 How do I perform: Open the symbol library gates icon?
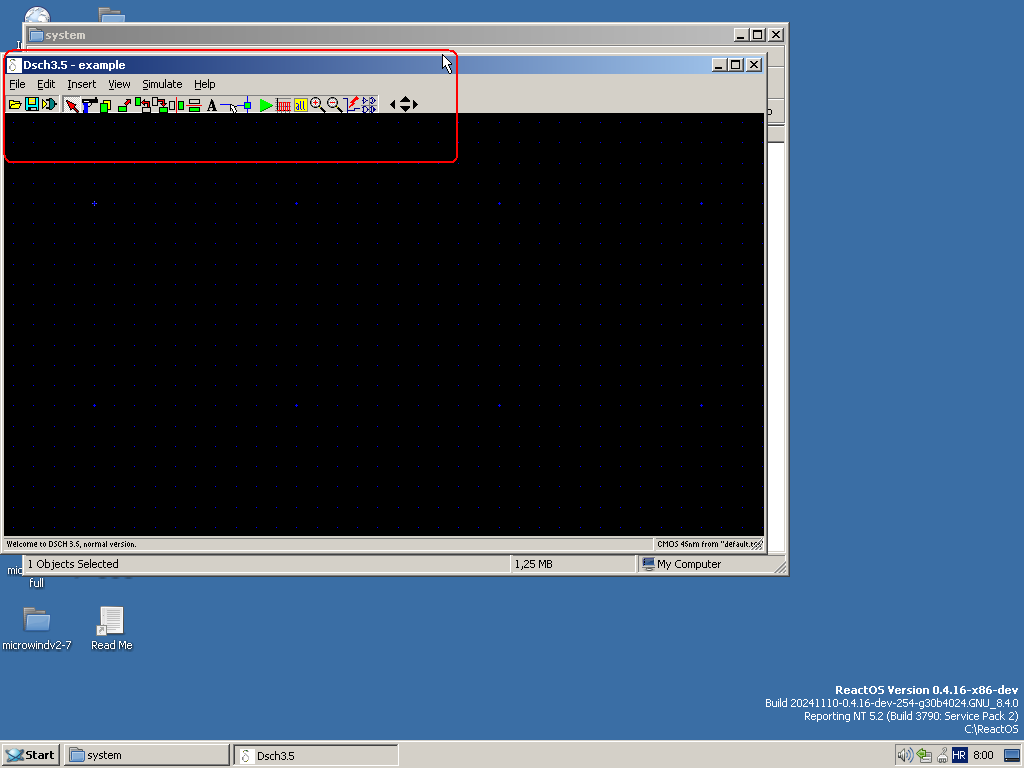[370, 104]
